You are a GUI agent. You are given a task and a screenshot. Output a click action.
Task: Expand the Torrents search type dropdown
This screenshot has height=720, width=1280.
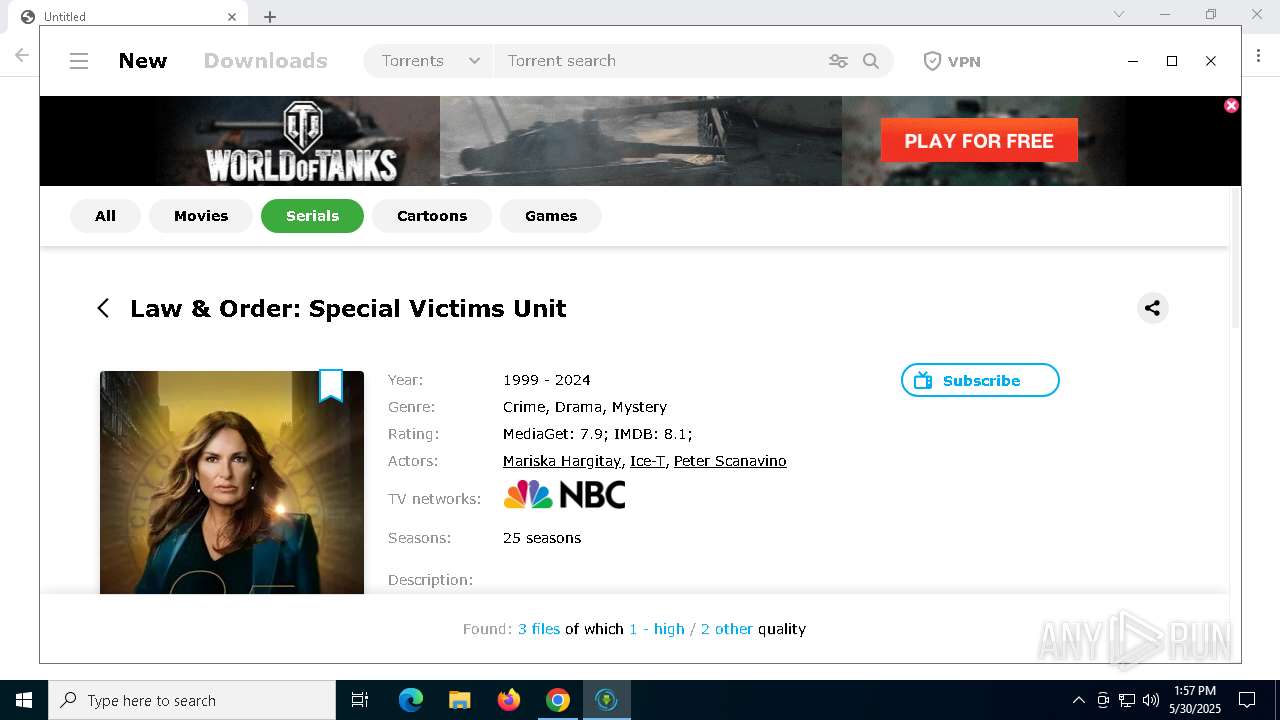(x=430, y=61)
